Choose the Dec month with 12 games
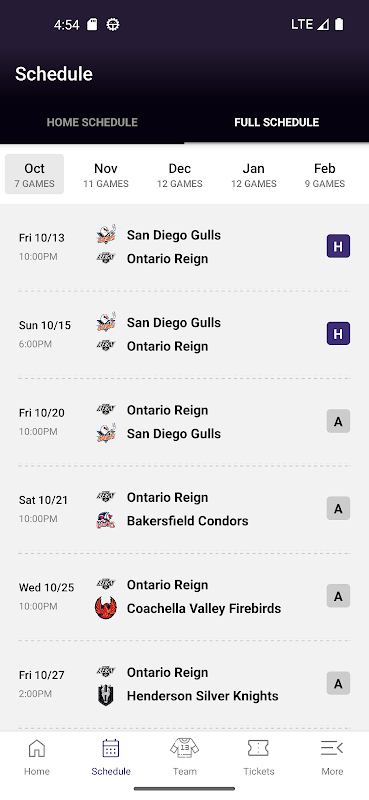 [180, 174]
